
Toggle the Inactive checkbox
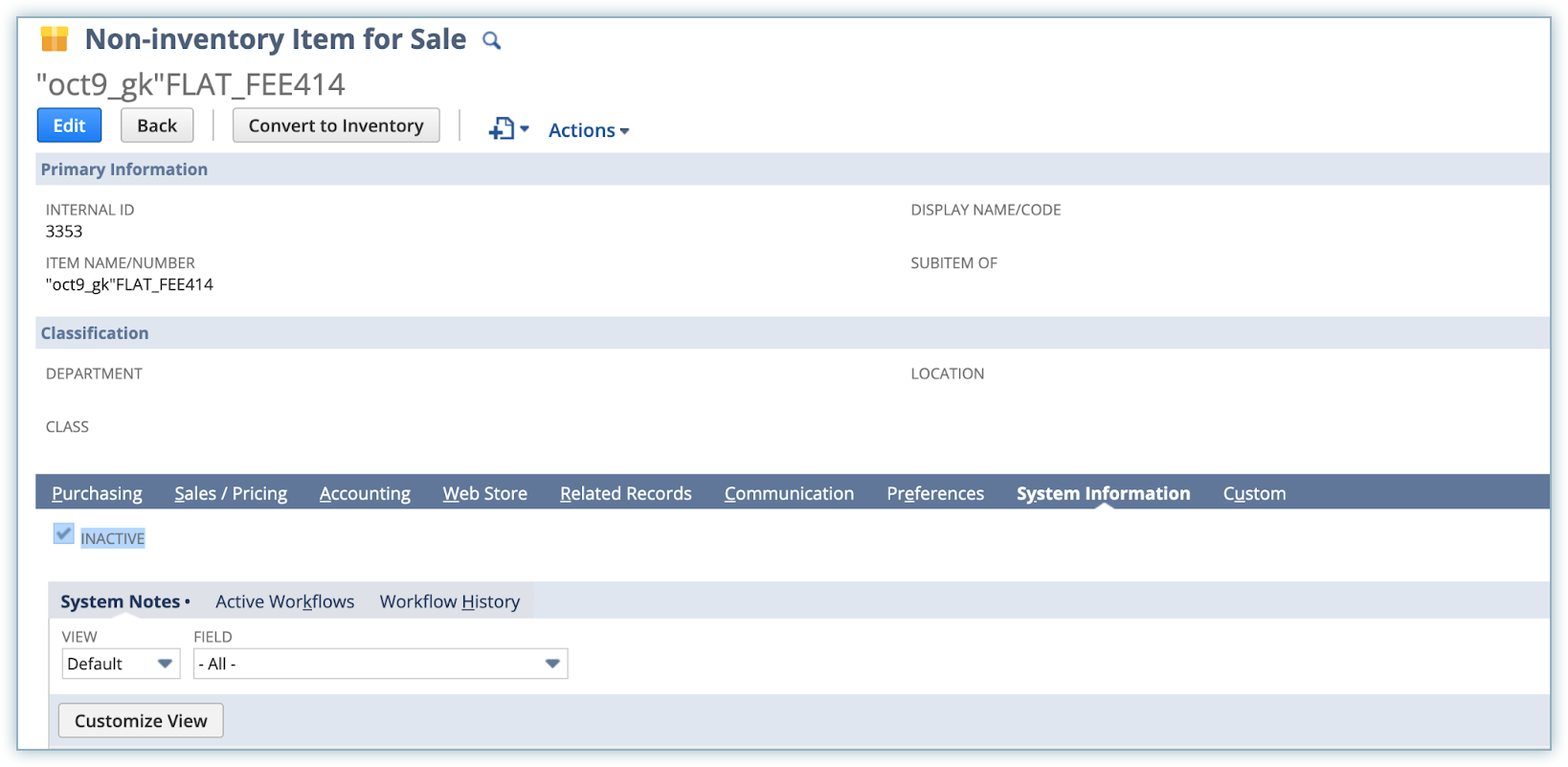point(64,534)
